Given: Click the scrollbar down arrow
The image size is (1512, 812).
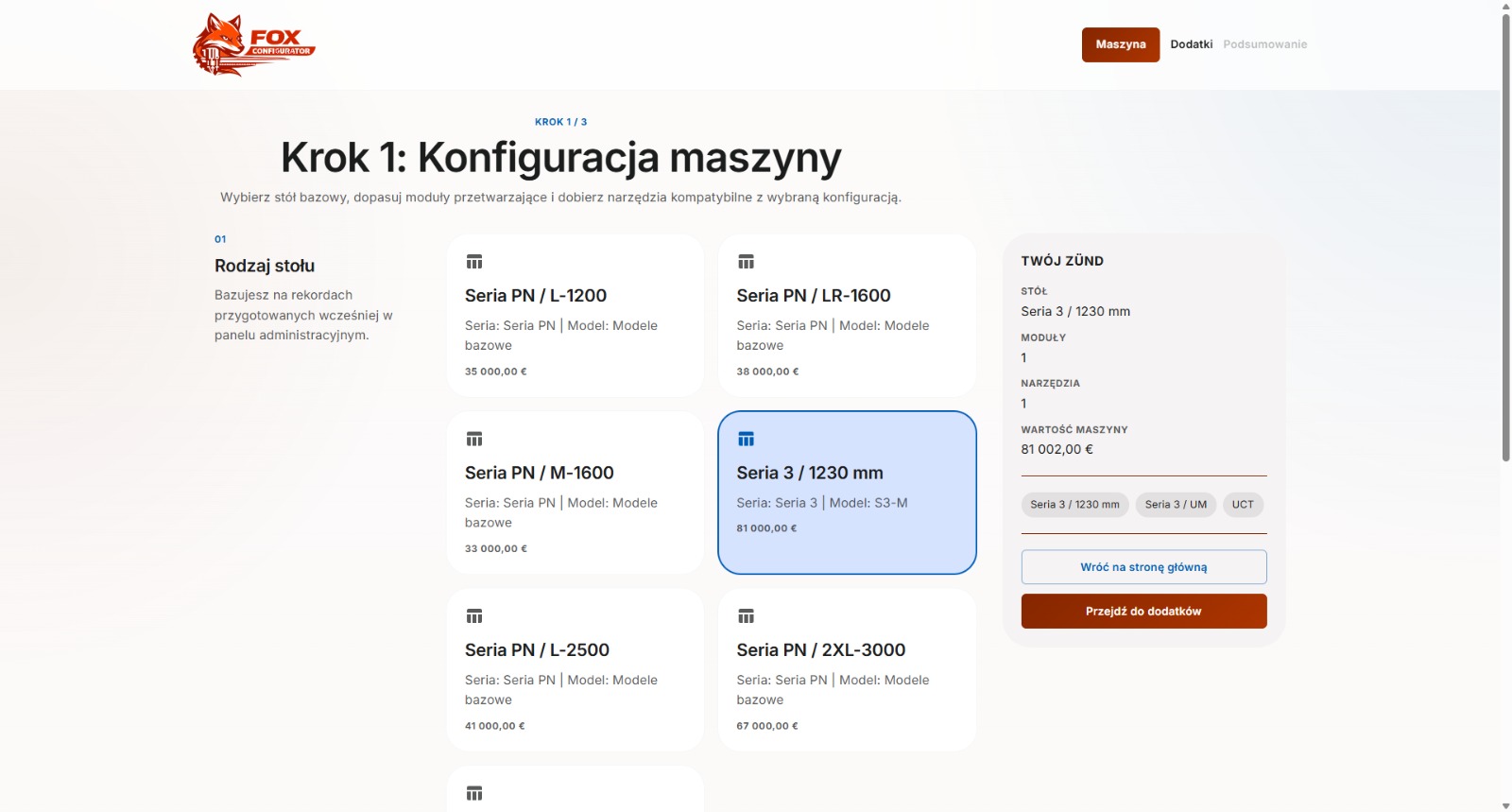Looking at the screenshot, I should [x=1505, y=806].
